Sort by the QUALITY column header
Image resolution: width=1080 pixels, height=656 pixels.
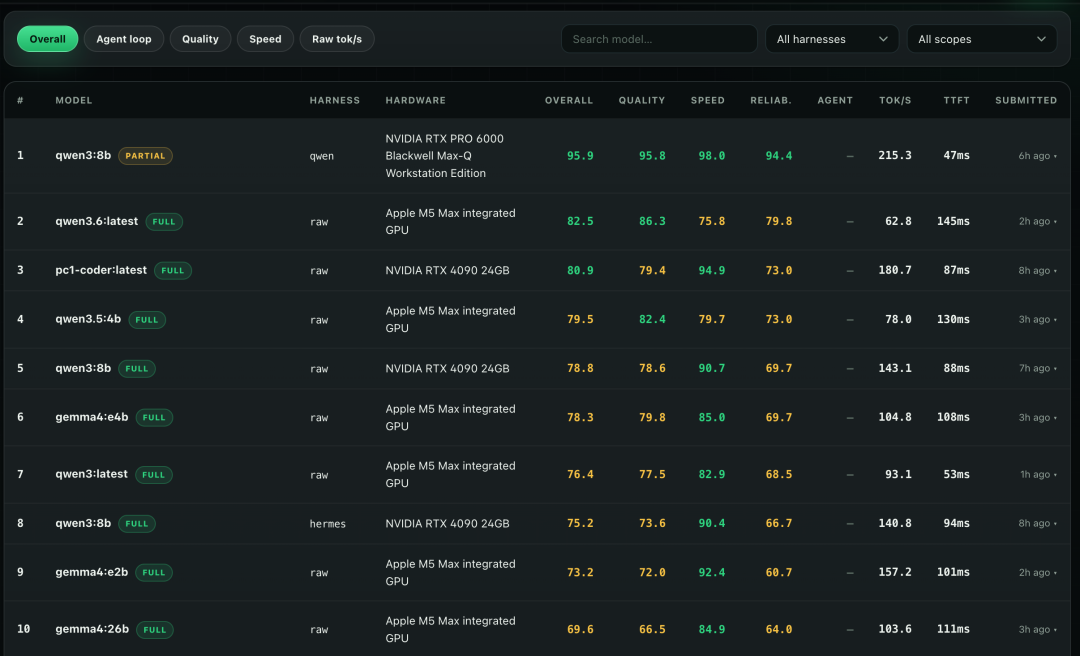coord(642,101)
